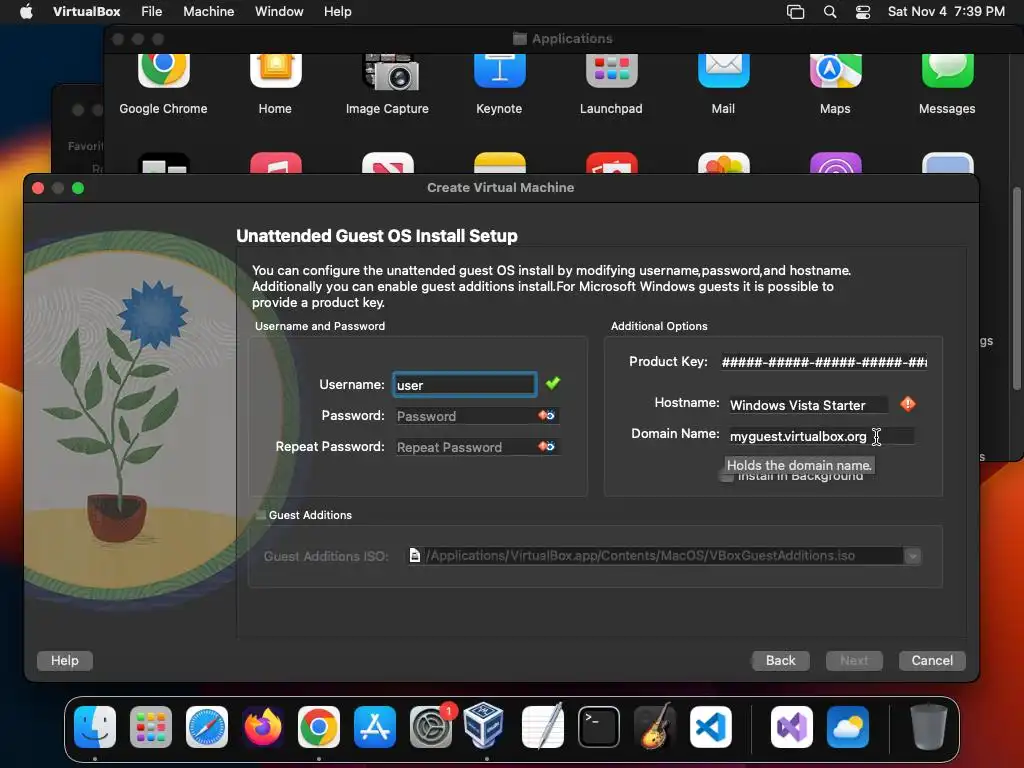Screen dimensions: 1024x768
Task: Click the Hostname field
Action: click(x=808, y=405)
